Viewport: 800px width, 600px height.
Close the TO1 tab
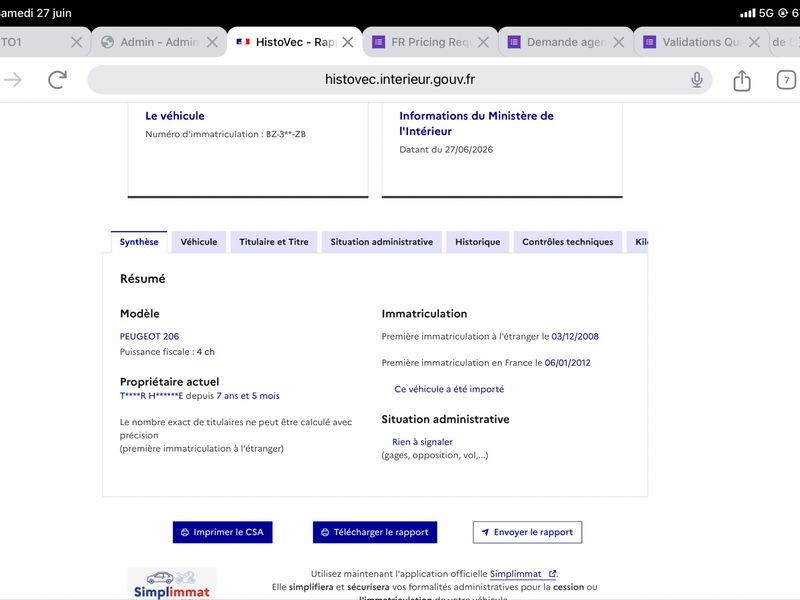[77, 42]
